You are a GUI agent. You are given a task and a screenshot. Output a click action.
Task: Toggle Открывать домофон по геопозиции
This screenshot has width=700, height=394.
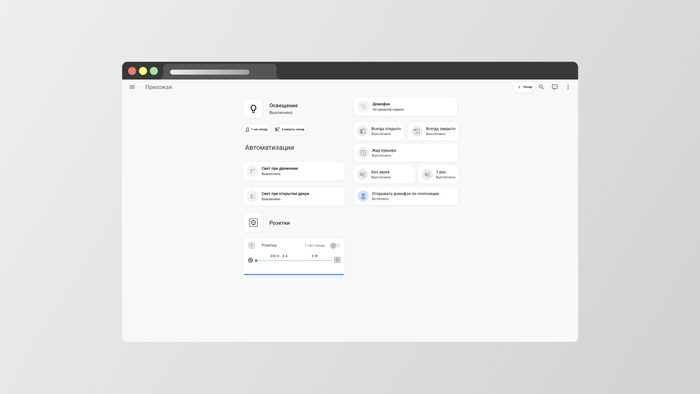(x=406, y=196)
